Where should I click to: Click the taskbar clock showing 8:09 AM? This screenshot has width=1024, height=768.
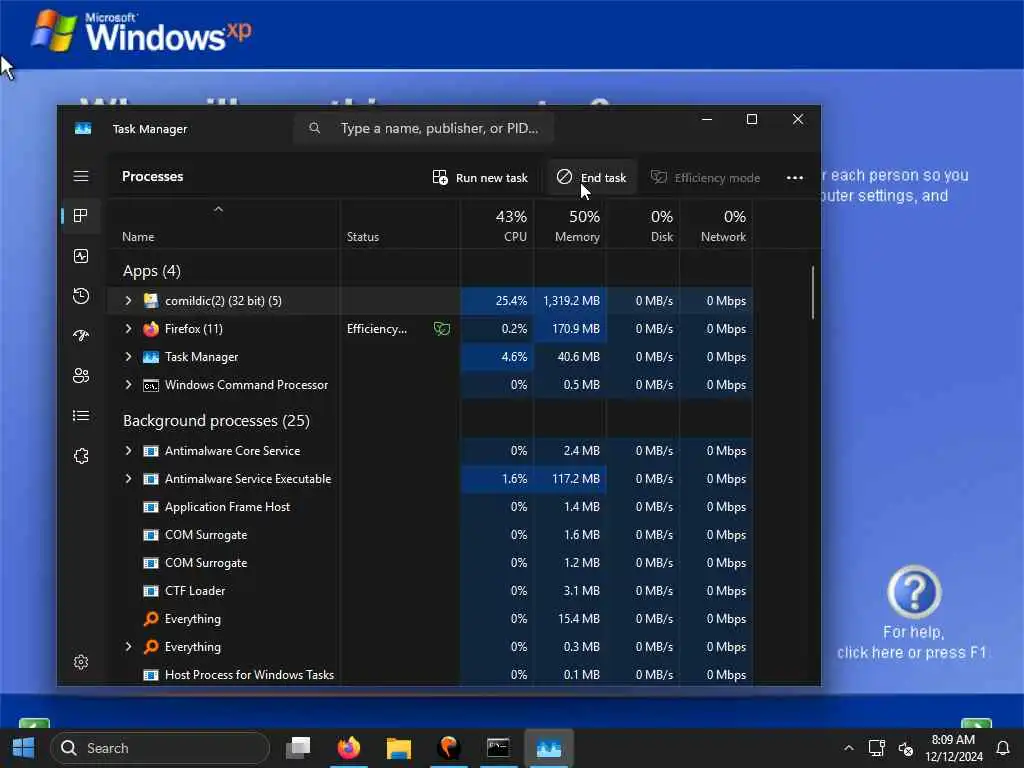tap(953, 748)
